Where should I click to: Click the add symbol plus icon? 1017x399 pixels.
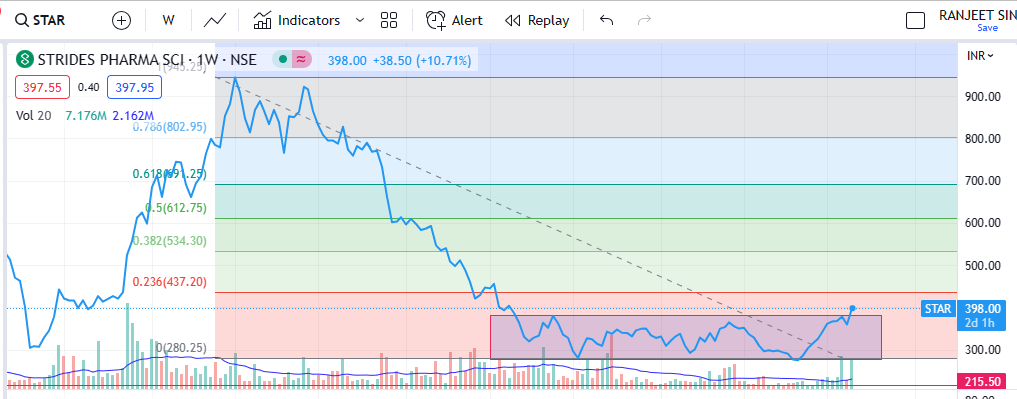121,21
